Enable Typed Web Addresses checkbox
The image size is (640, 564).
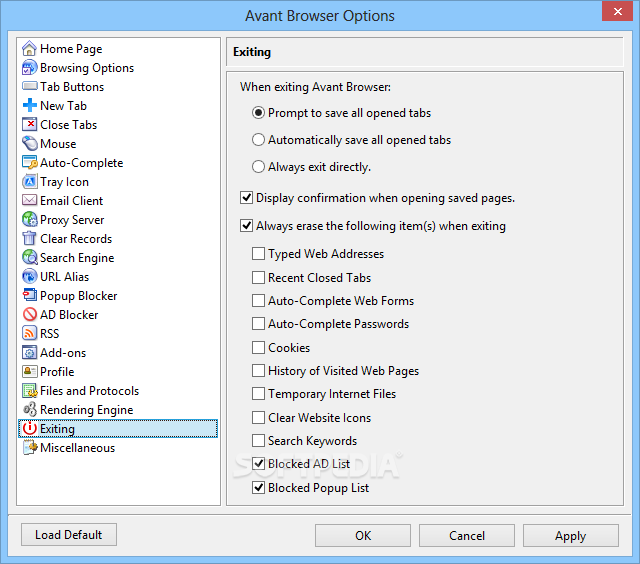click(x=258, y=254)
